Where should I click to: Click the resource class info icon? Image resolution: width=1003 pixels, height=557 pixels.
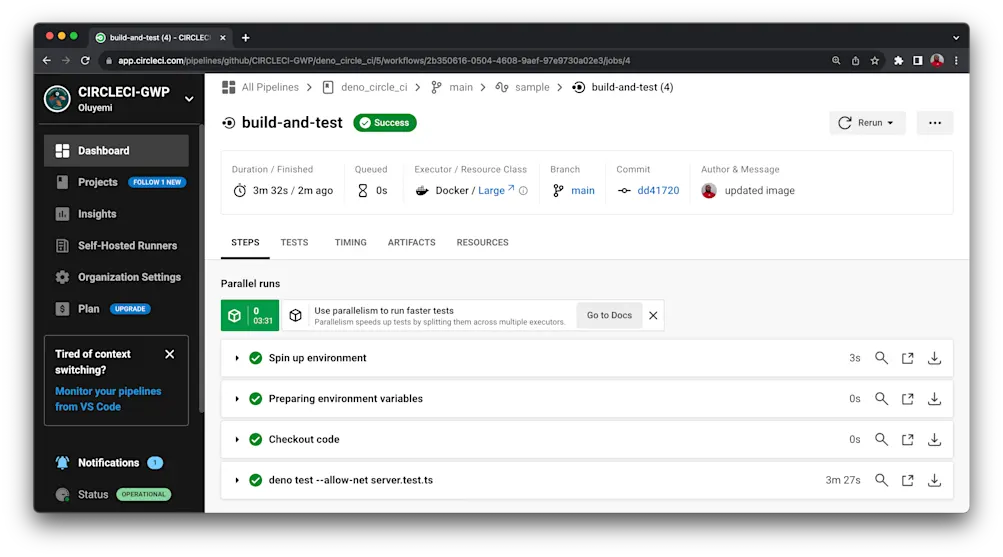(x=523, y=191)
